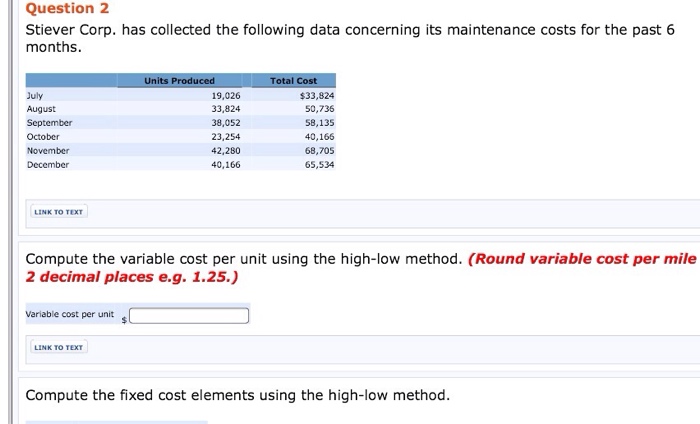Viewport: 700px width, 424px height.
Task: Select the October row label
Action: pos(43,137)
